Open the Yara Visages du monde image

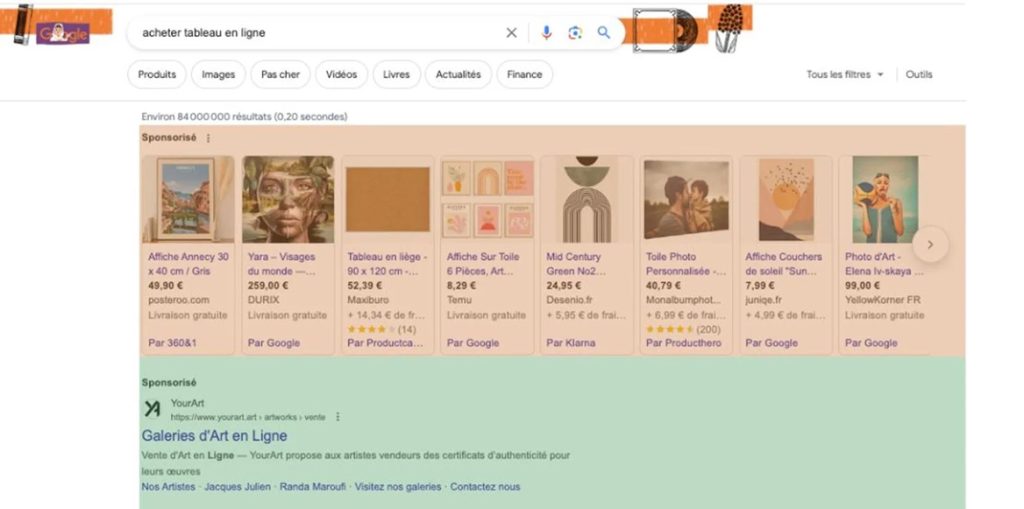pyautogui.click(x=288, y=199)
